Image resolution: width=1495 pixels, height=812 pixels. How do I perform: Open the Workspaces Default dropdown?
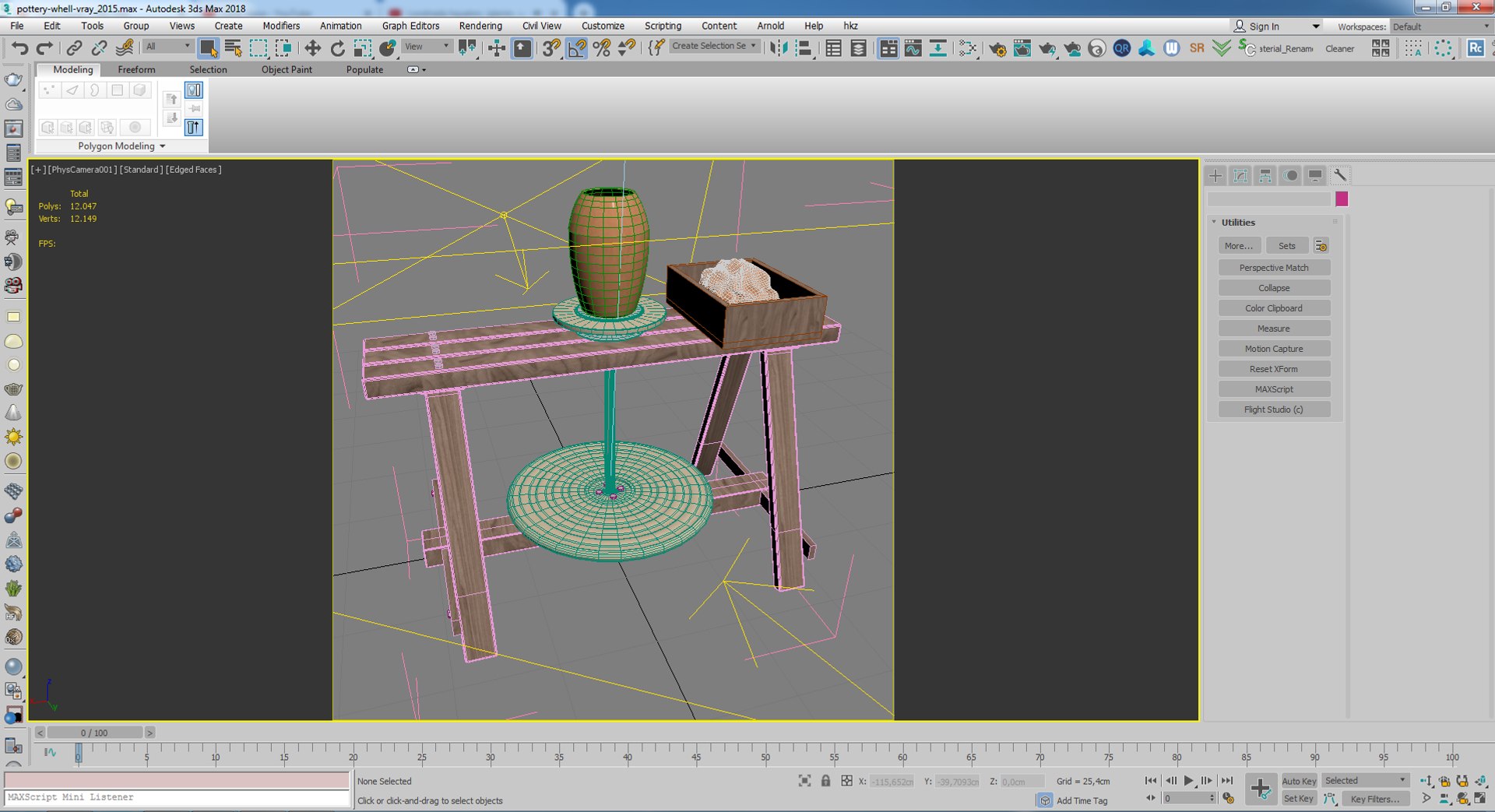coord(1440,26)
